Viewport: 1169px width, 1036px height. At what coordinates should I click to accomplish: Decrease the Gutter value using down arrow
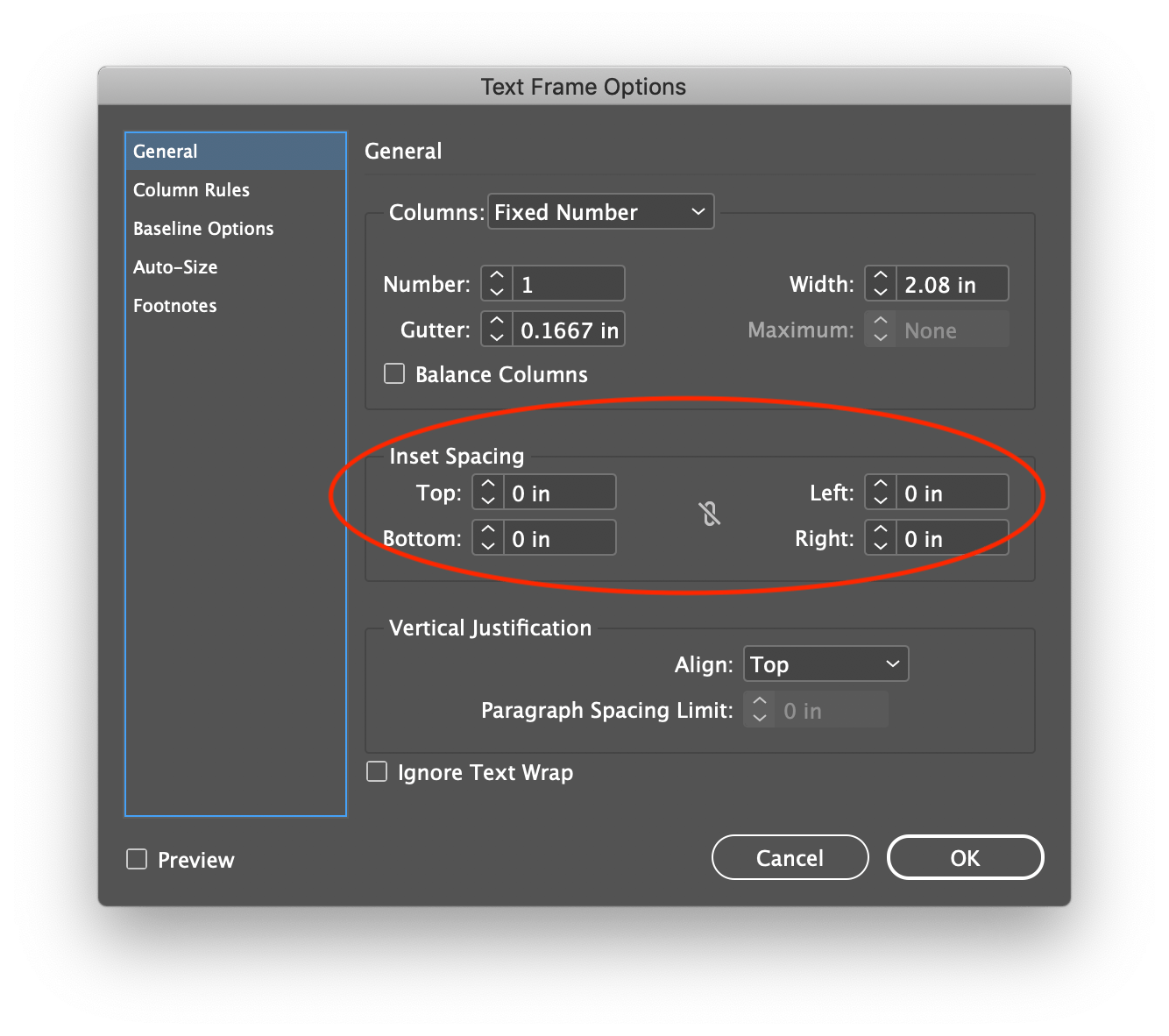[495, 337]
